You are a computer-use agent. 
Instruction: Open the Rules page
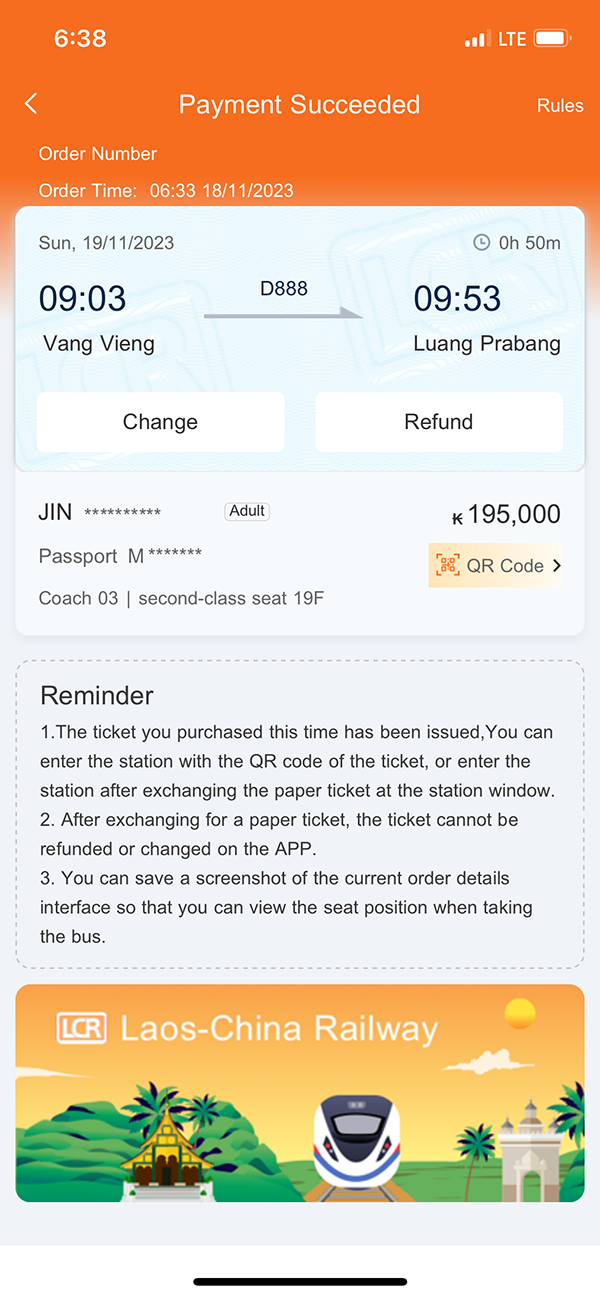tap(560, 105)
